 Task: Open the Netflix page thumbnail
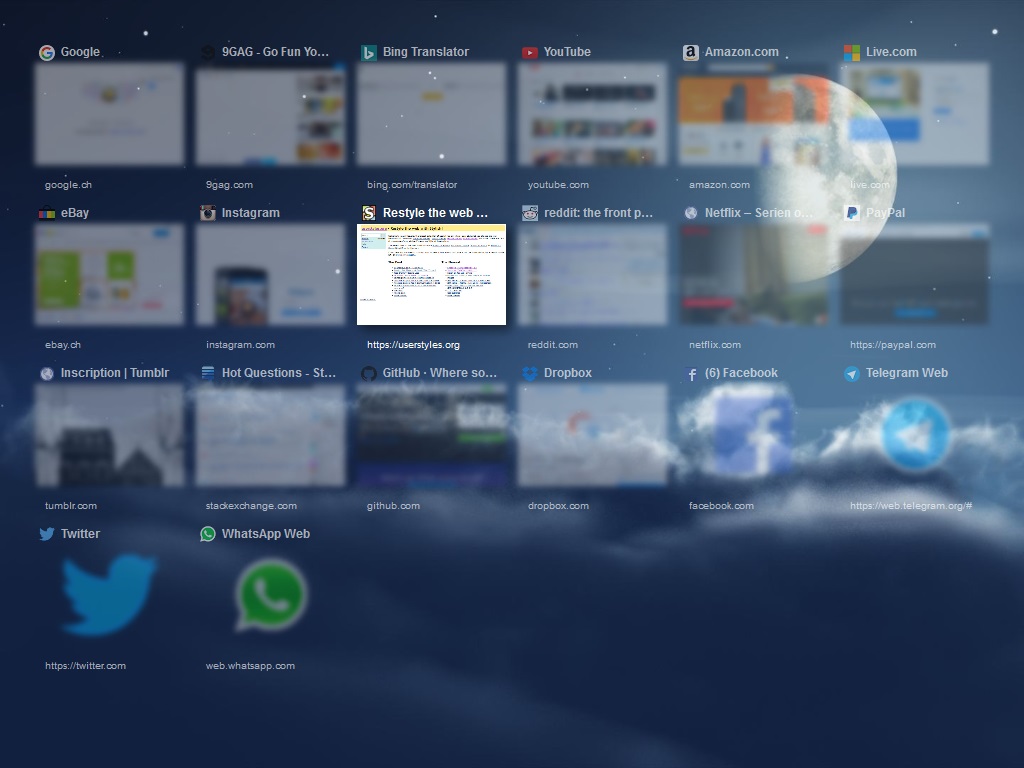point(754,274)
